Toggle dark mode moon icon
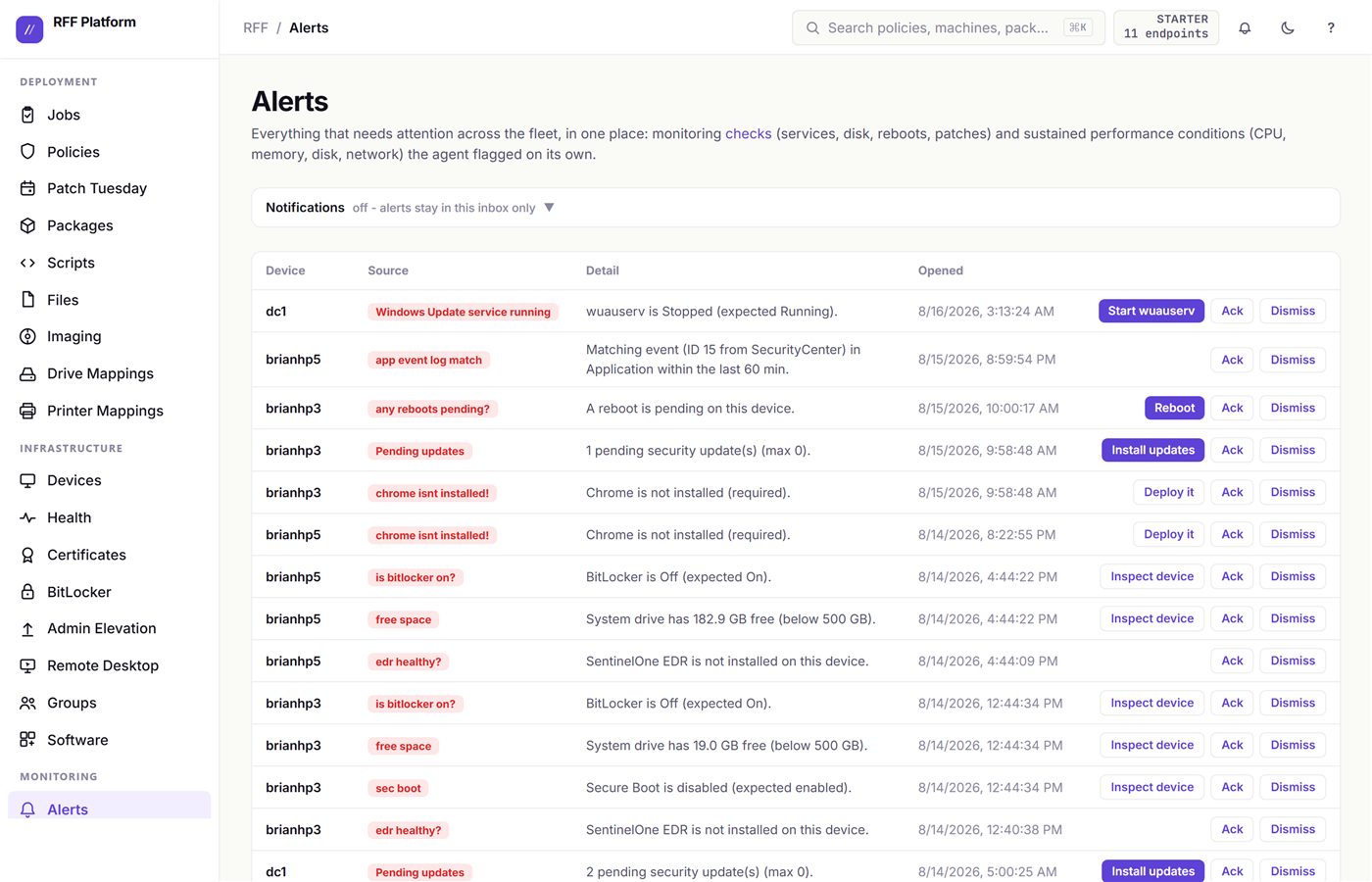 click(1288, 28)
